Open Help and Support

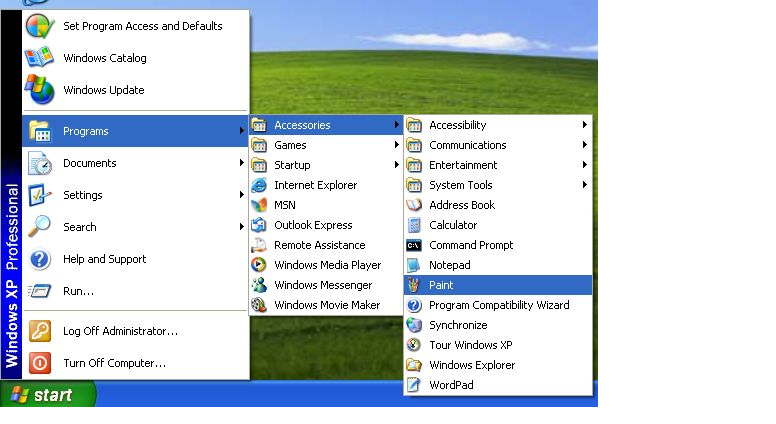(x=135, y=259)
